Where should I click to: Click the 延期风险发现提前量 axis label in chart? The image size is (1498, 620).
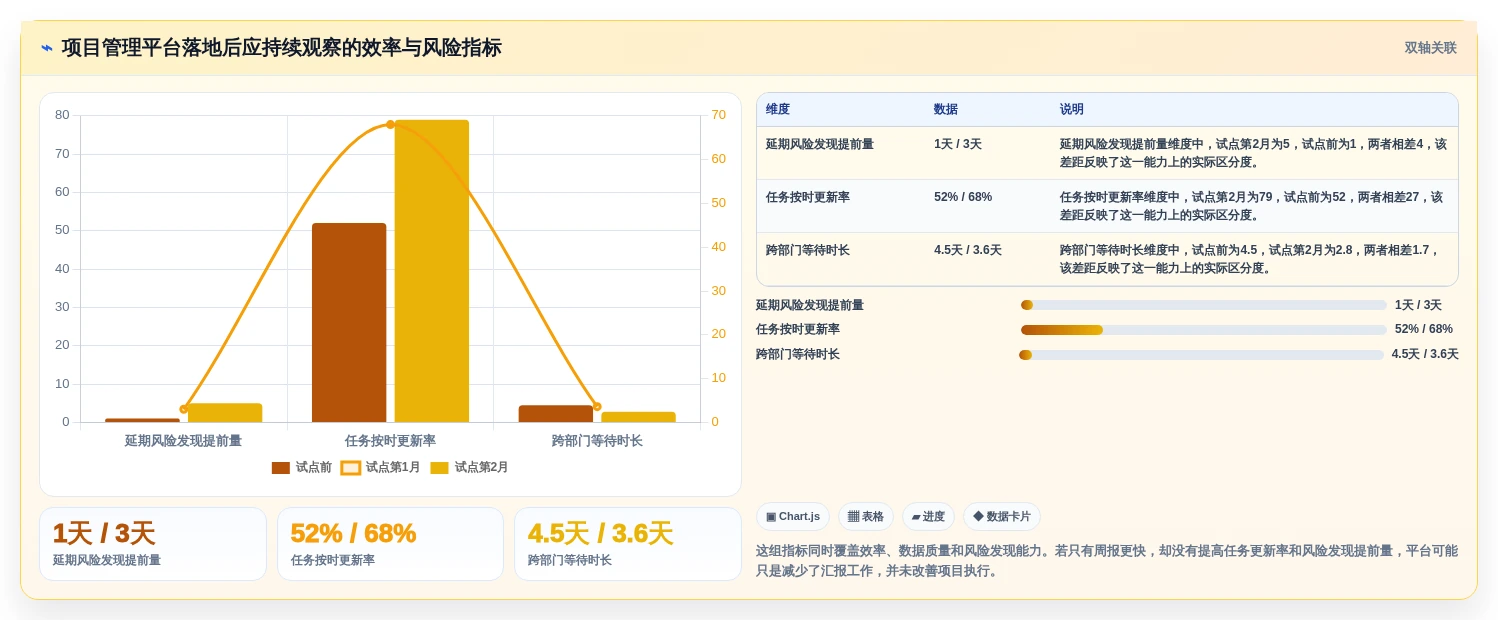(x=183, y=440)
